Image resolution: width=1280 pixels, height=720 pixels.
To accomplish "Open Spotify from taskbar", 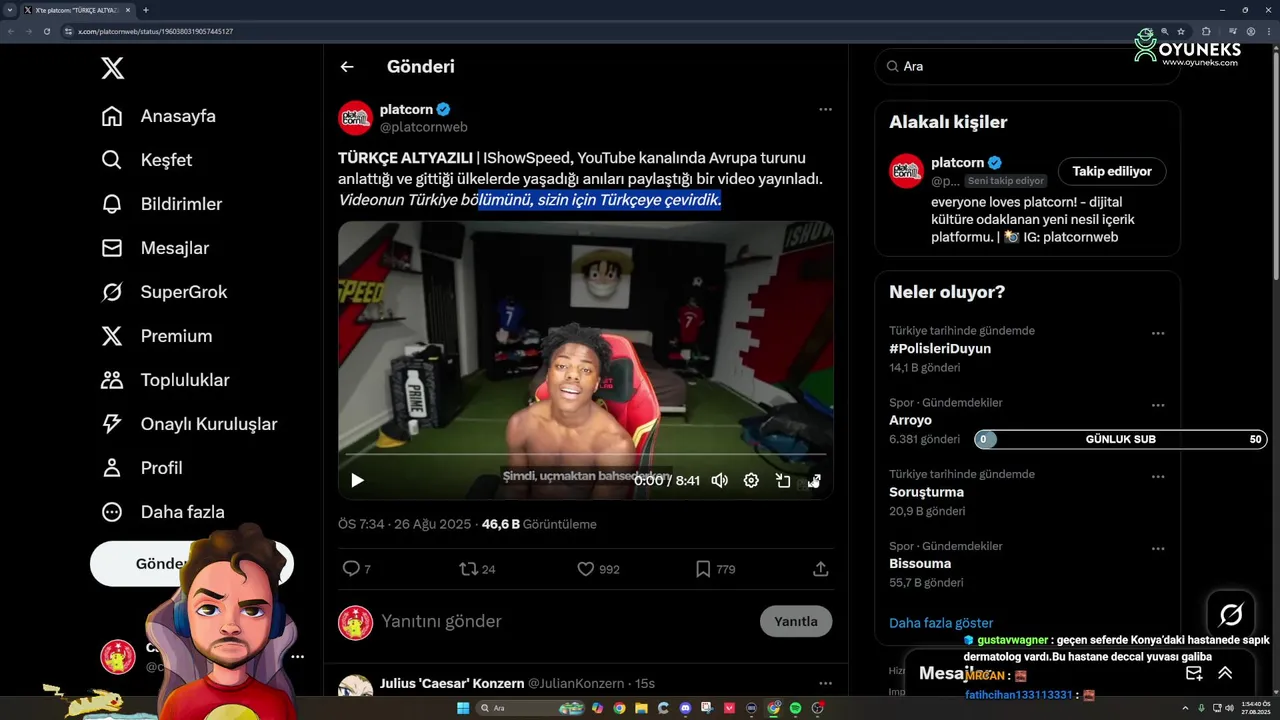I will (796, 708).
